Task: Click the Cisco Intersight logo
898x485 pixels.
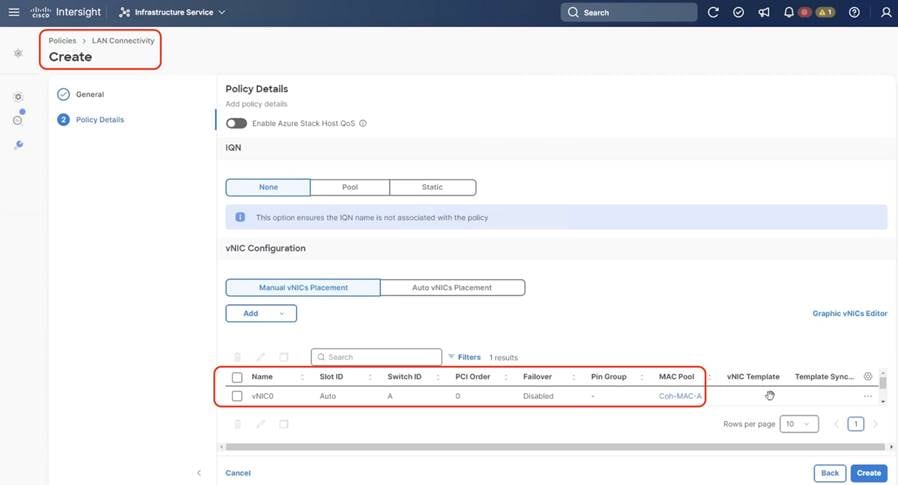Action: (65, 12)
